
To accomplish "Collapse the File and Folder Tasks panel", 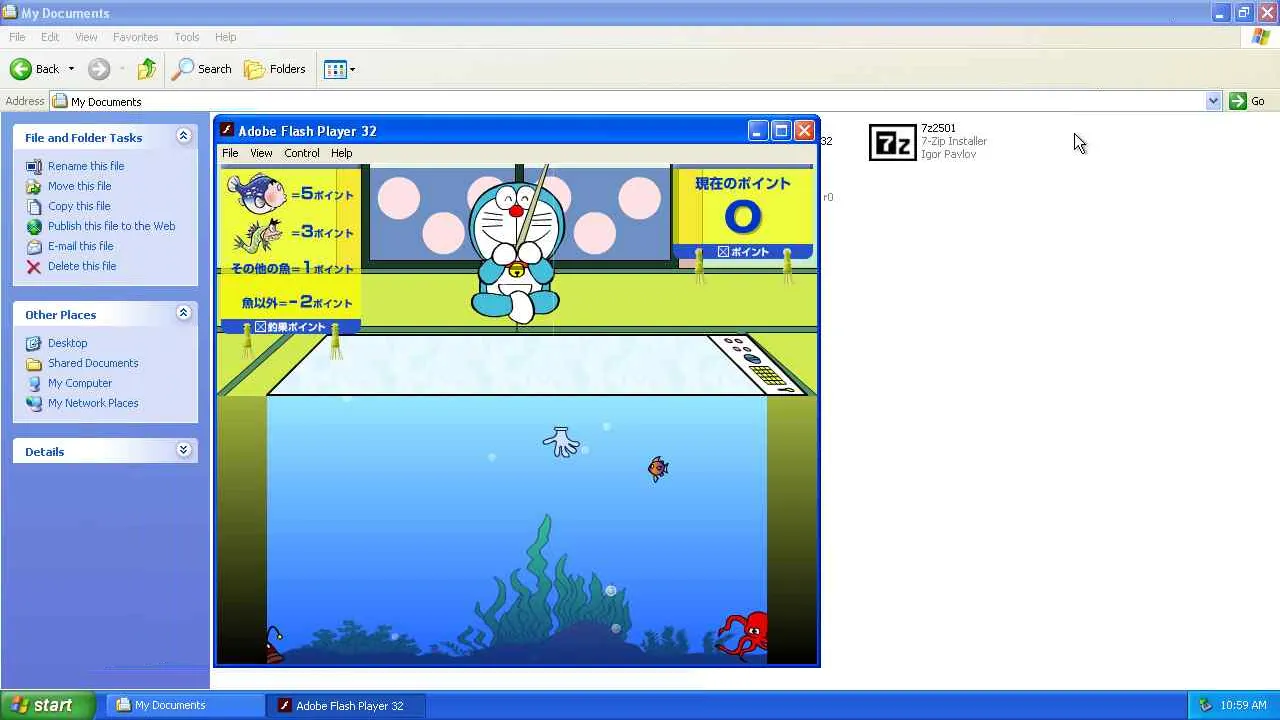I will coord(183,136).
